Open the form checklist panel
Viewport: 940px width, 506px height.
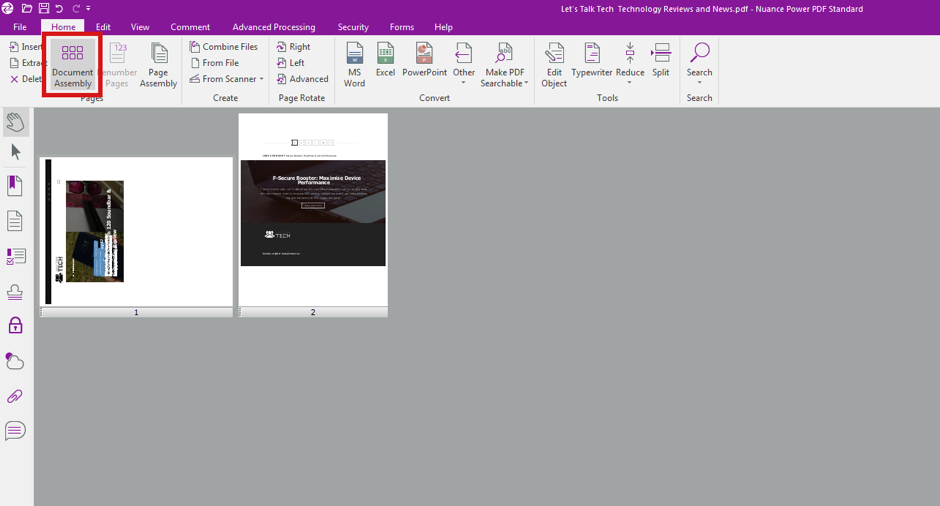pos(16,257)
